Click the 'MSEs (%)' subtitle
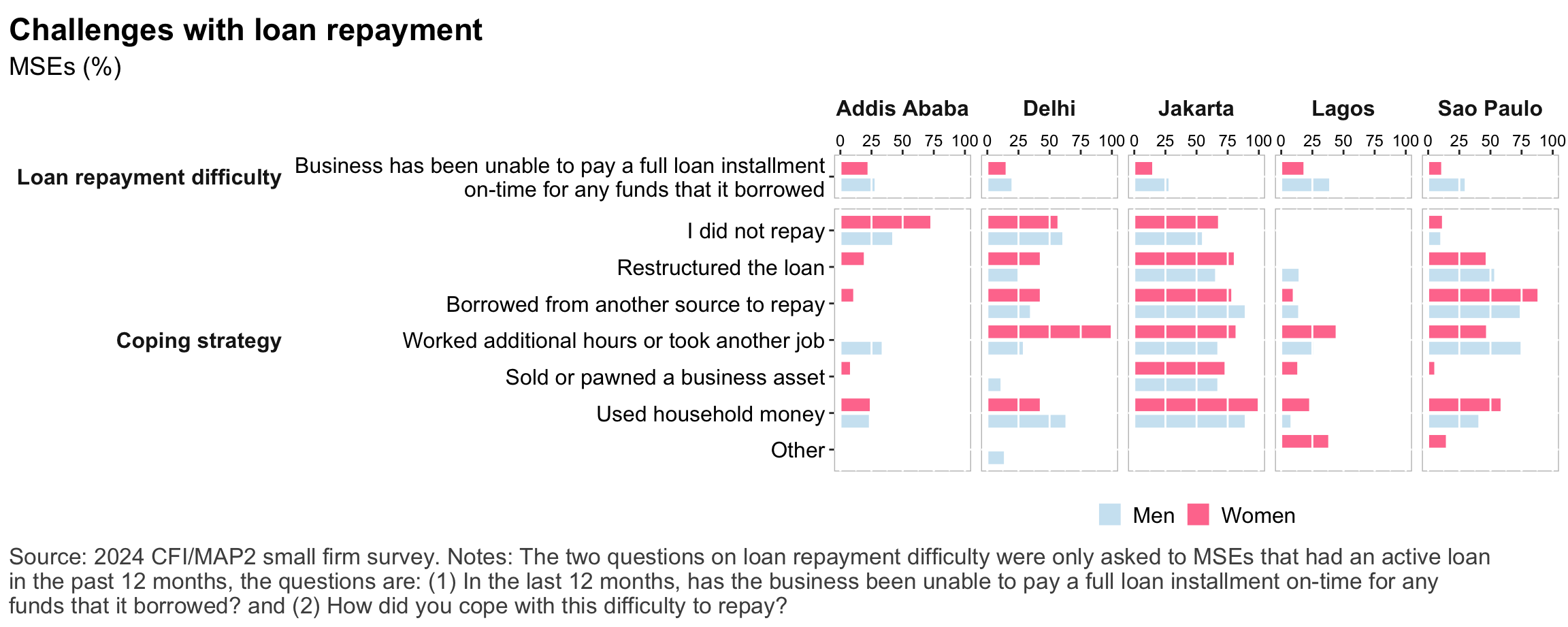Image resolution: width=1568 pixels, height=627 pixels. (65, 67)
